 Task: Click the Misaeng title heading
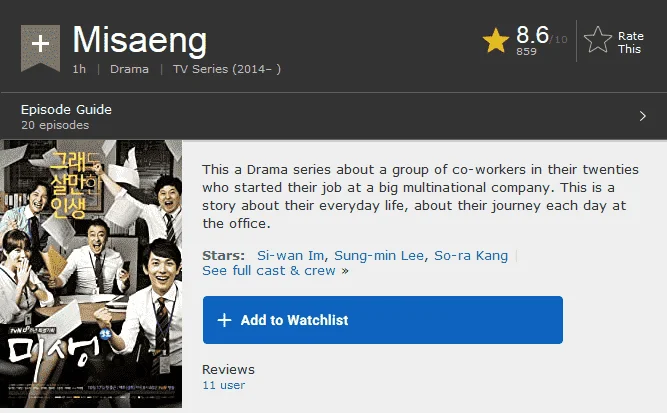(x=140, y=40)
